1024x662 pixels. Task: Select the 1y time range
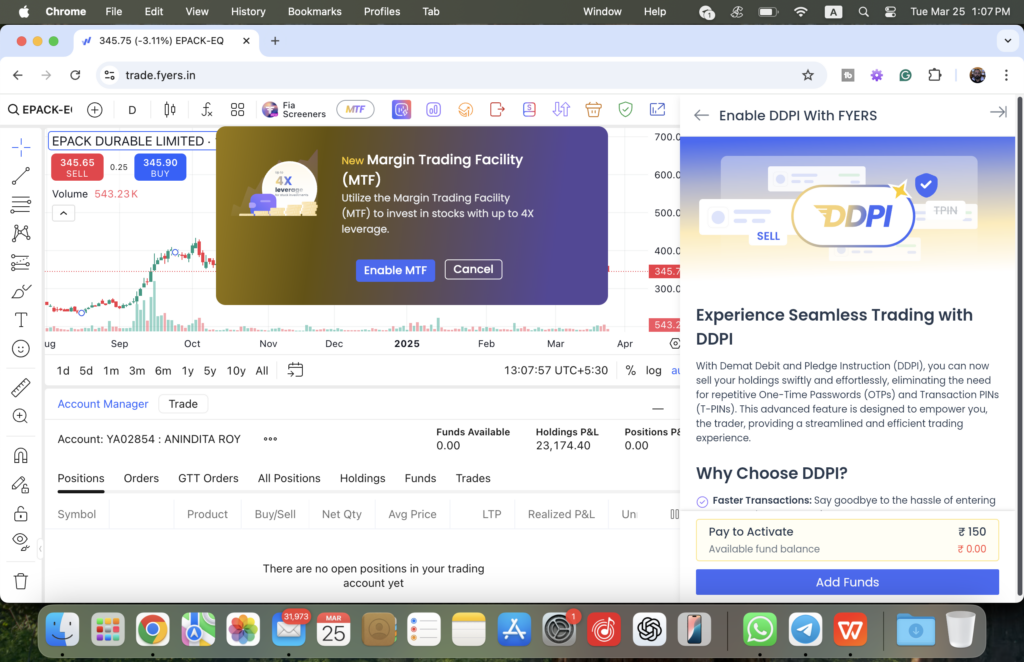187,371
